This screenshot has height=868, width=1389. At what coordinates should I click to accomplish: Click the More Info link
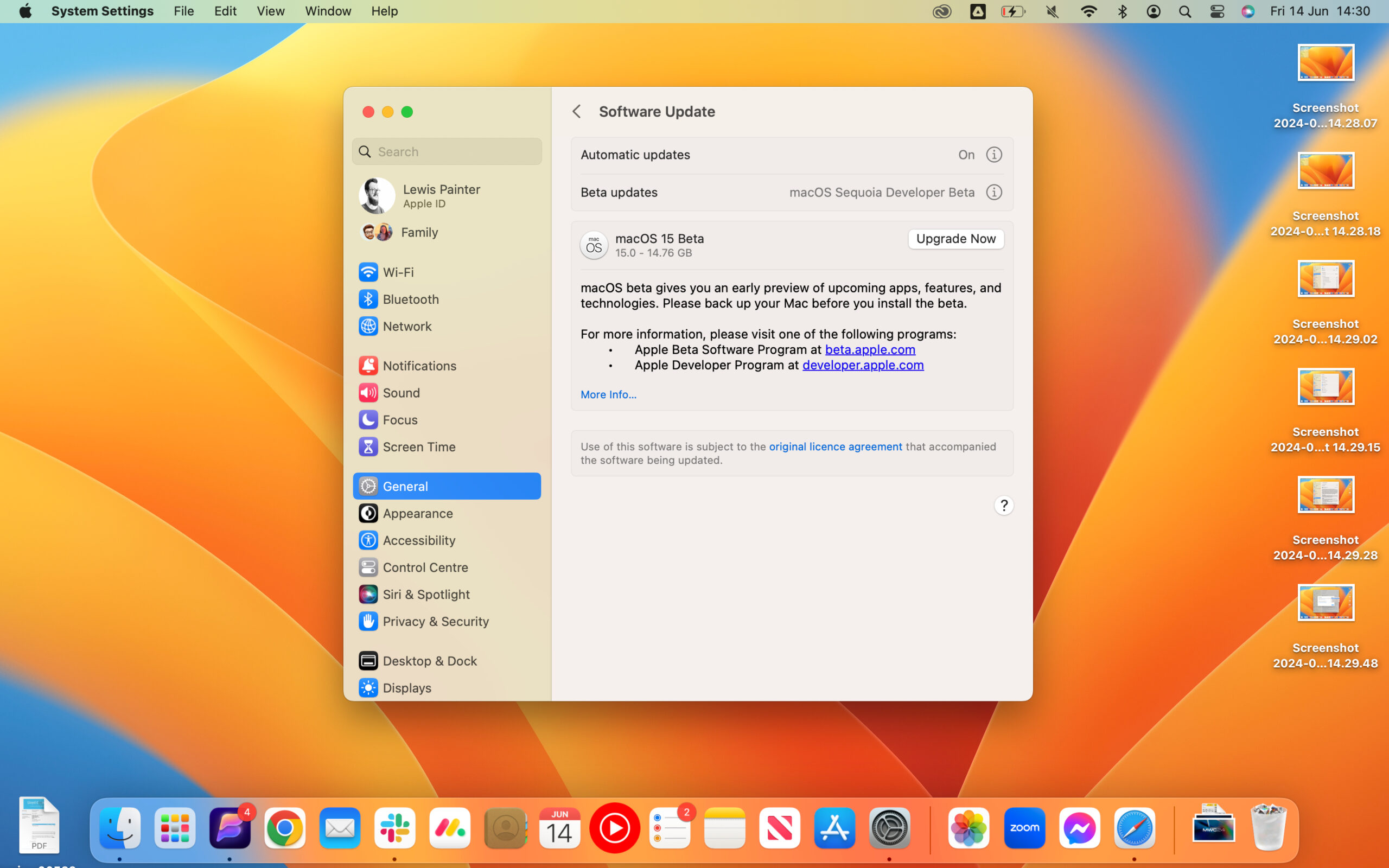(608, 394)
